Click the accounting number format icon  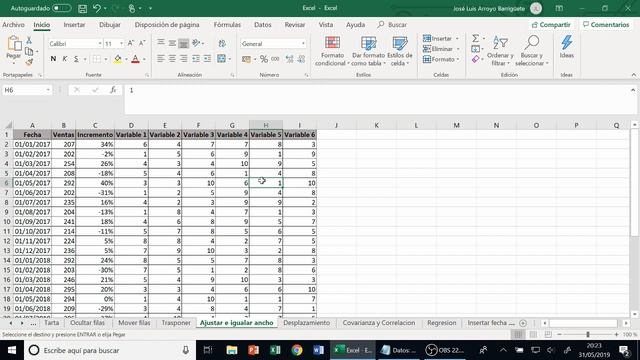pos(246,59)
